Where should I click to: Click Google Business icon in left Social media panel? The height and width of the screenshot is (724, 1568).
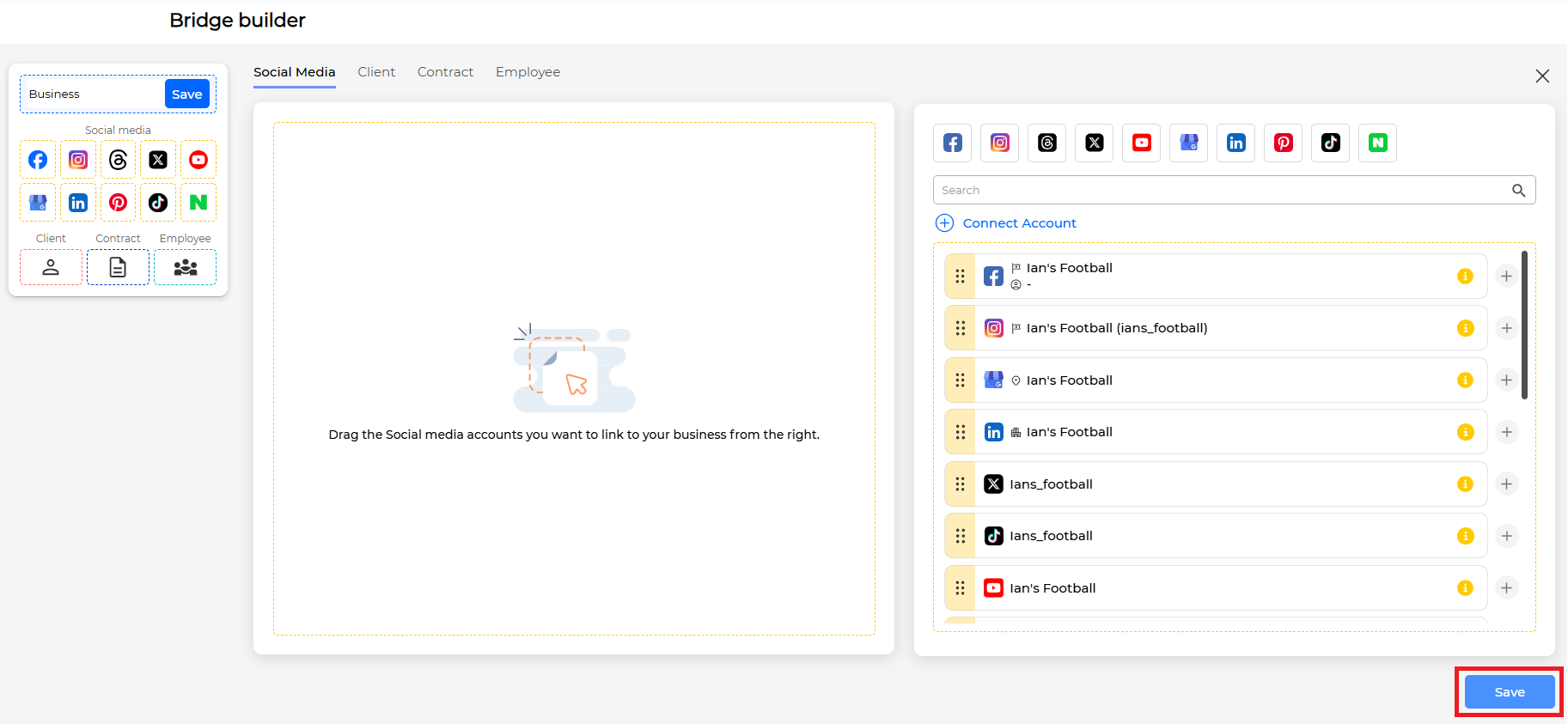click(38, 203)
